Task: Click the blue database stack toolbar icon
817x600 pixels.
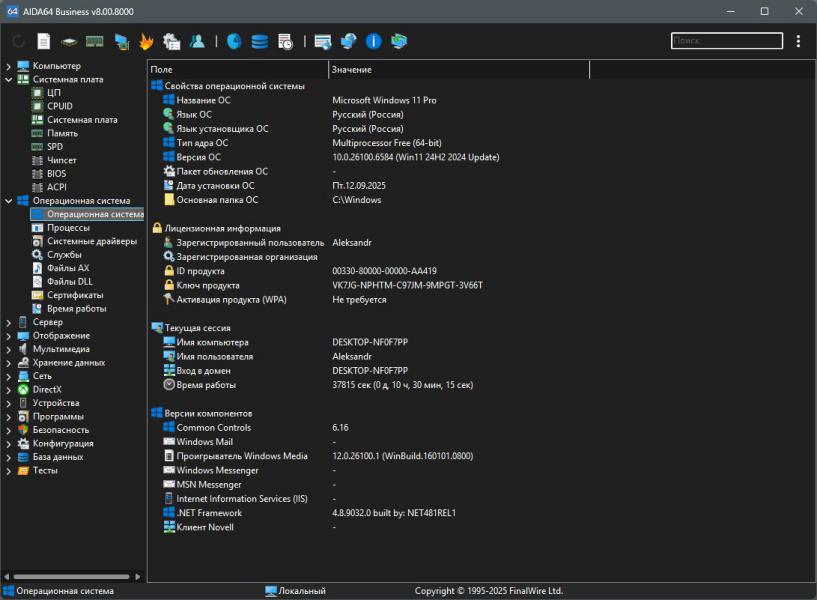Action: pos(259,41)
